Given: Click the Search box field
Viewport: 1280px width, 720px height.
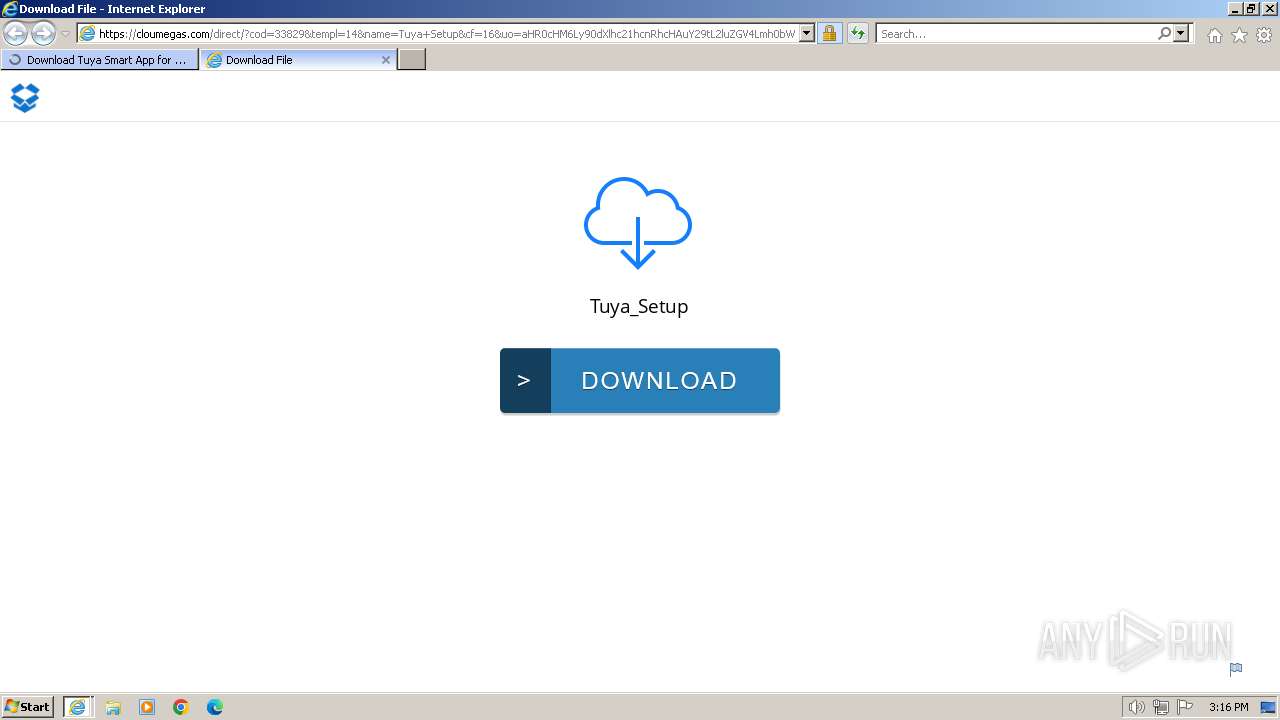Looking at the screenshot, I should pyautogui.click(x=1017, y=33).
